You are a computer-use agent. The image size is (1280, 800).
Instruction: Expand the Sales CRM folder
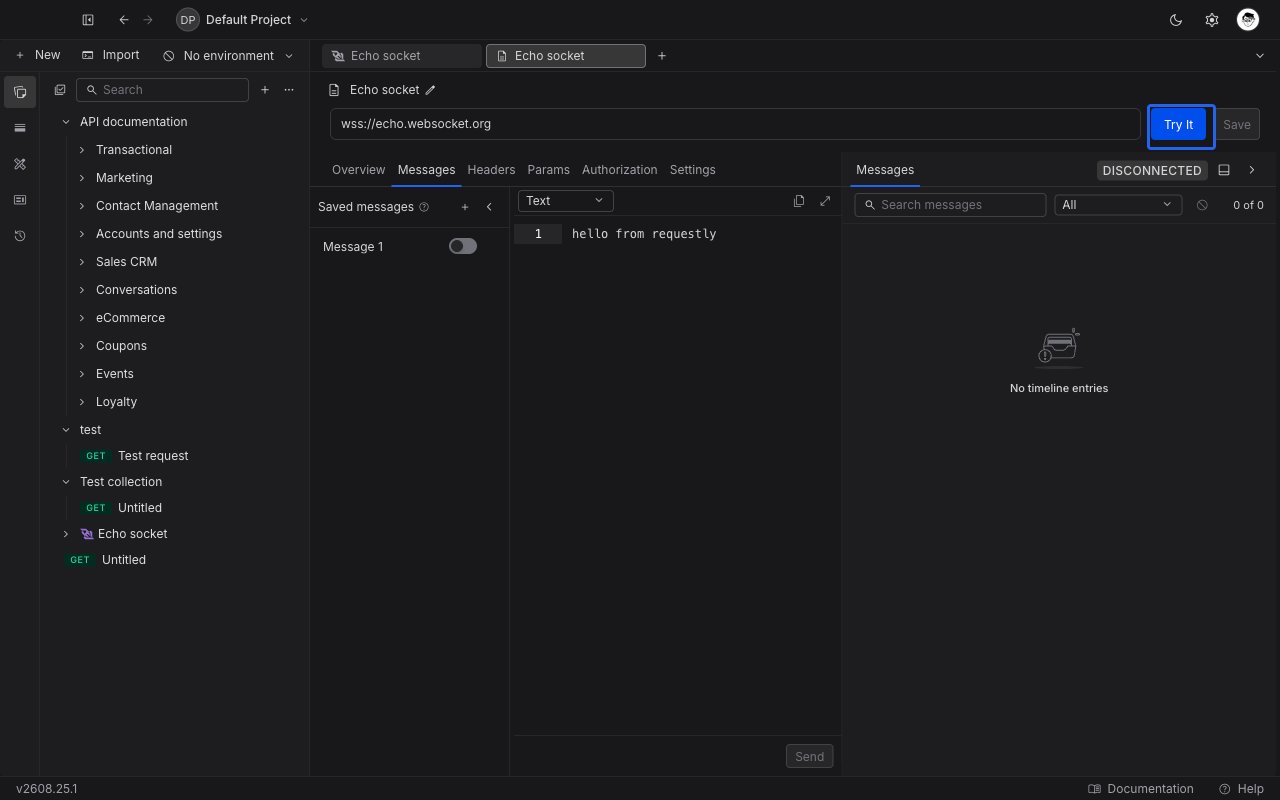[x=82, y=262]
